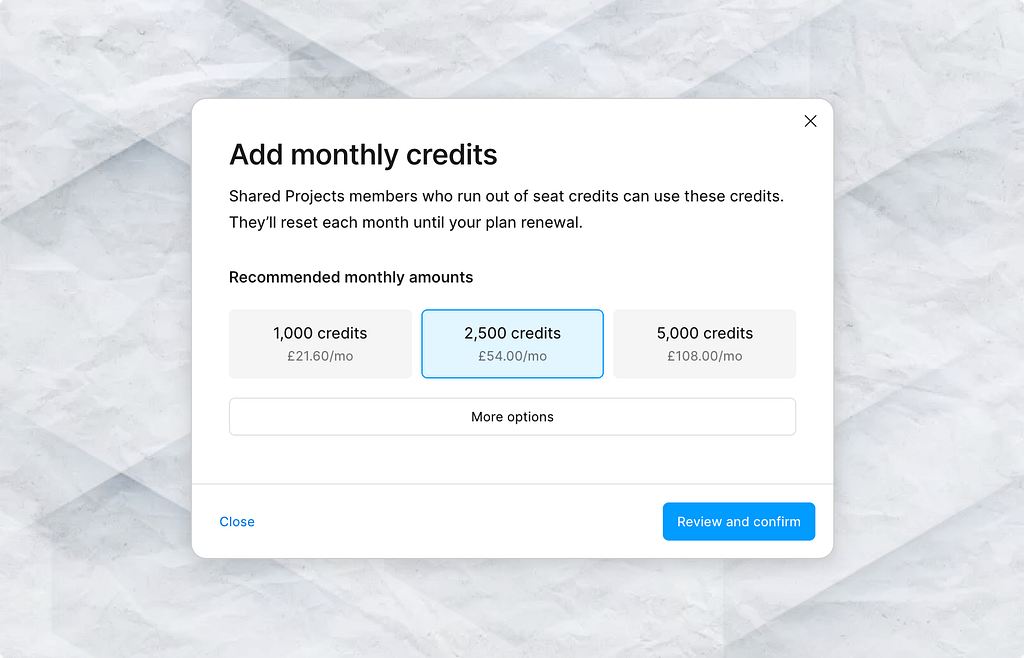Viewport: 1024px width, 658px height.
Task: Close the Add monthly credits dialog
Action: [x=810, y=120]
